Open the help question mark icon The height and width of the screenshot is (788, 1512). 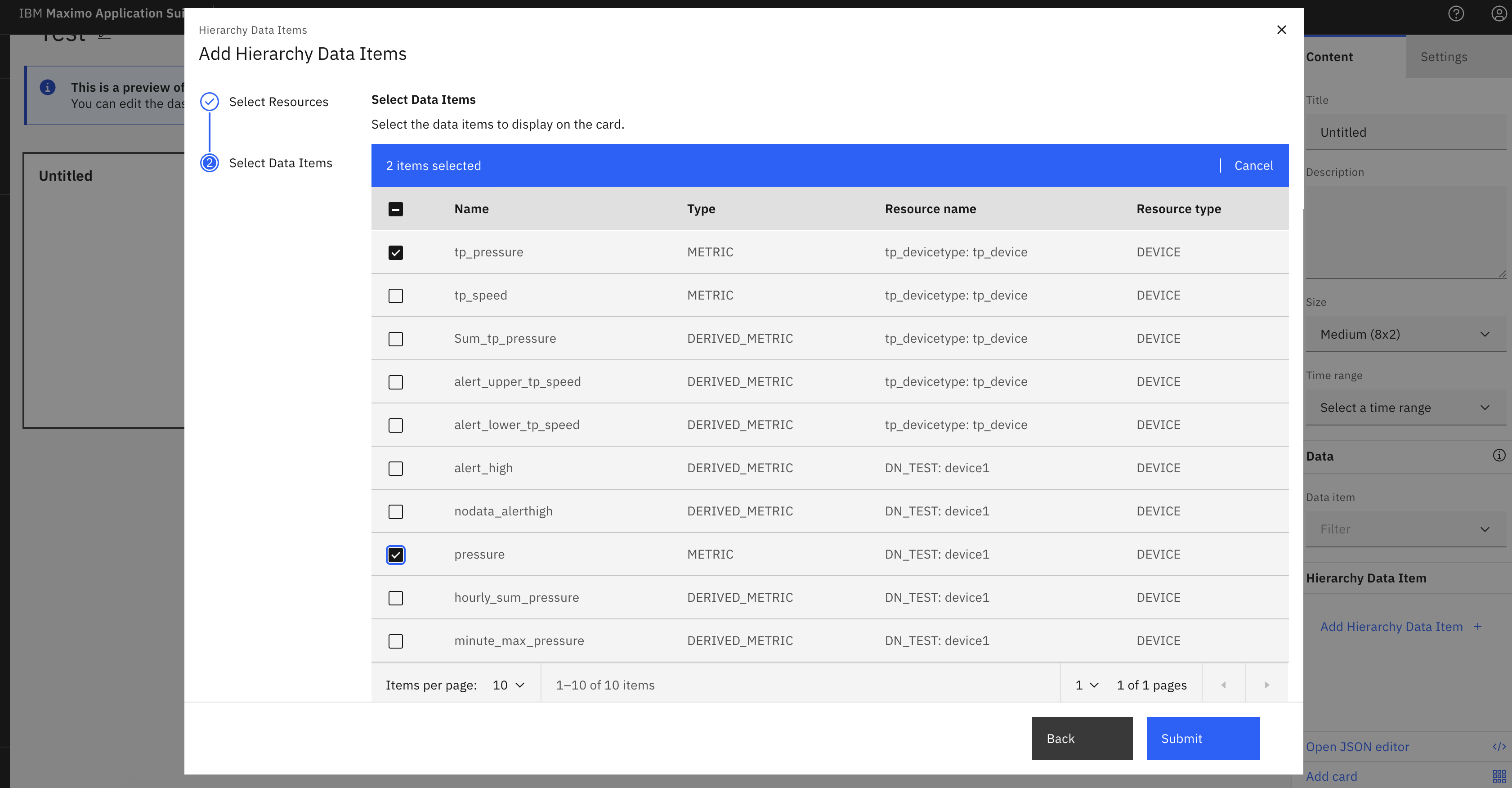[x=1456, y=13]
